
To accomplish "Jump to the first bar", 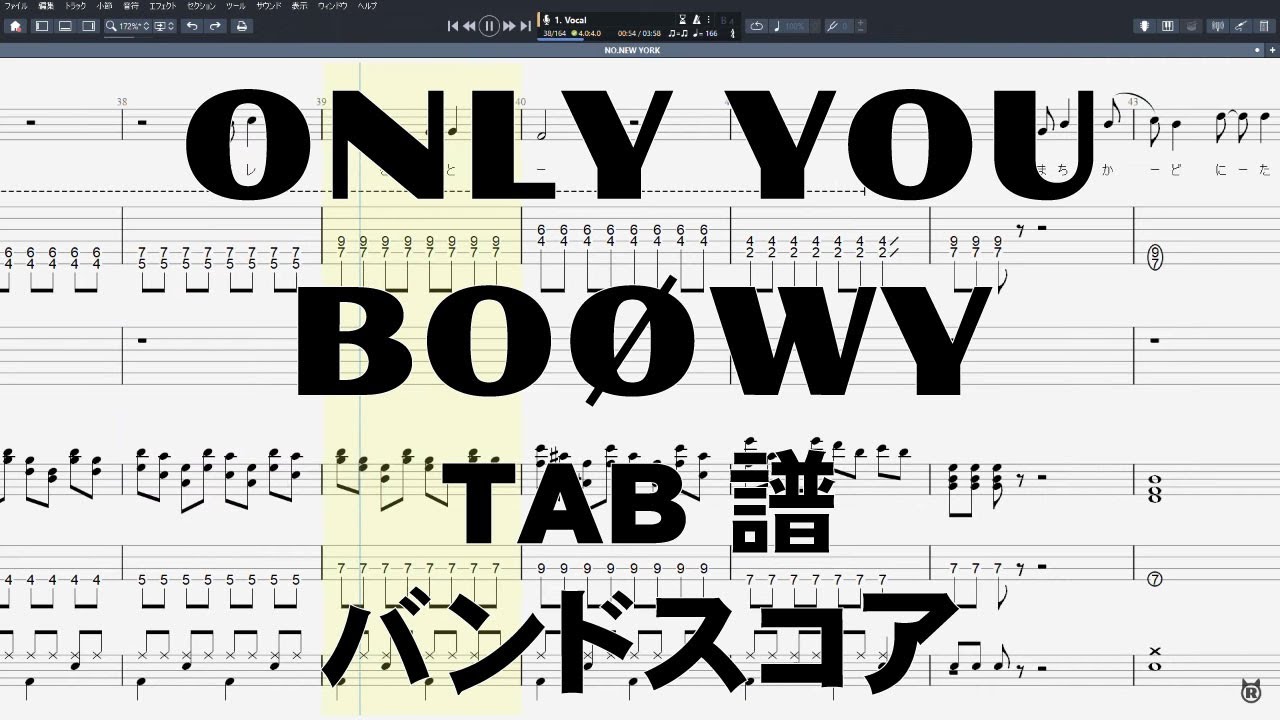I will pos(453,26).
